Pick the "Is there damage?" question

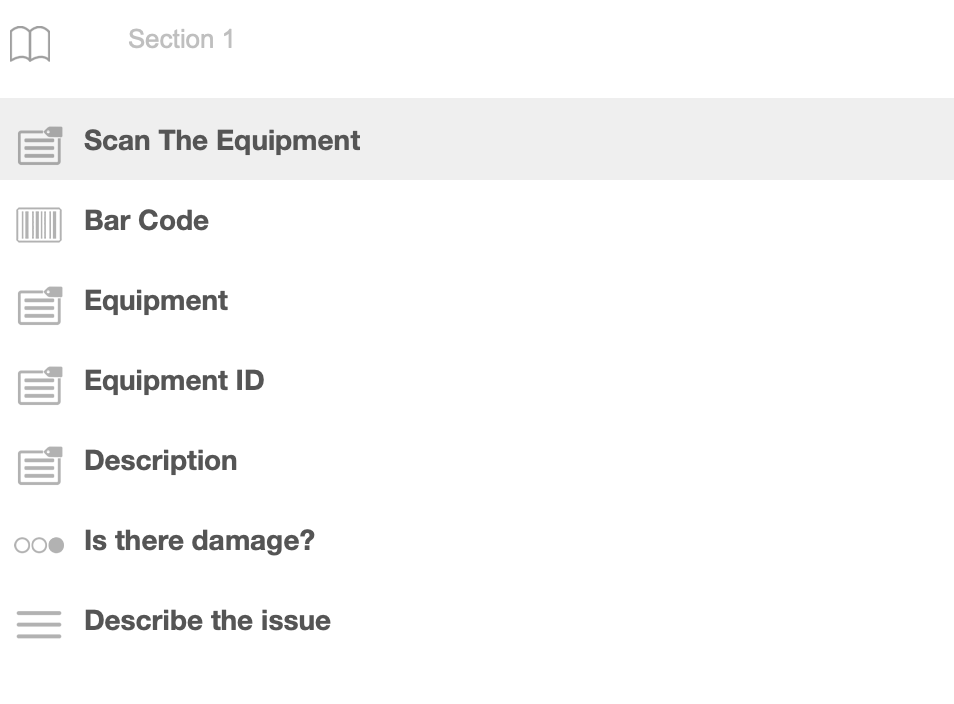click(x=199, y=540)
